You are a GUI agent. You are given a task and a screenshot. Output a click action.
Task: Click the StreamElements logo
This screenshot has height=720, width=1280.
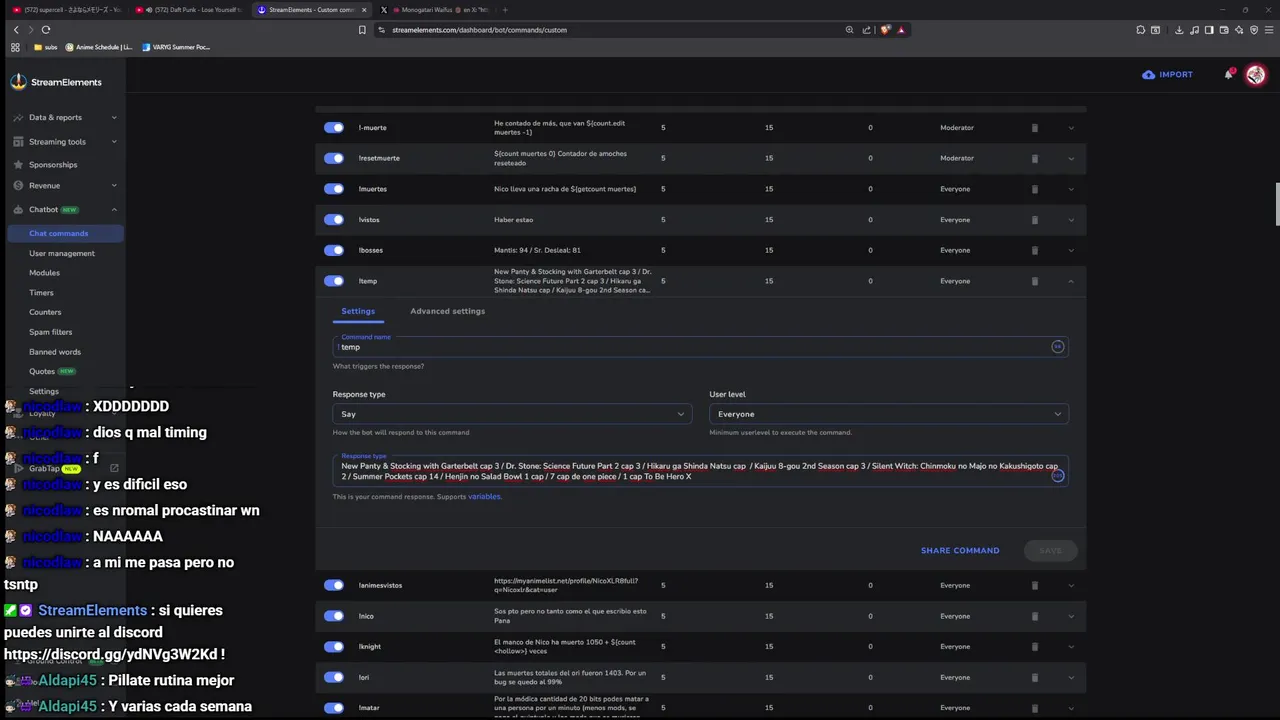56,82
